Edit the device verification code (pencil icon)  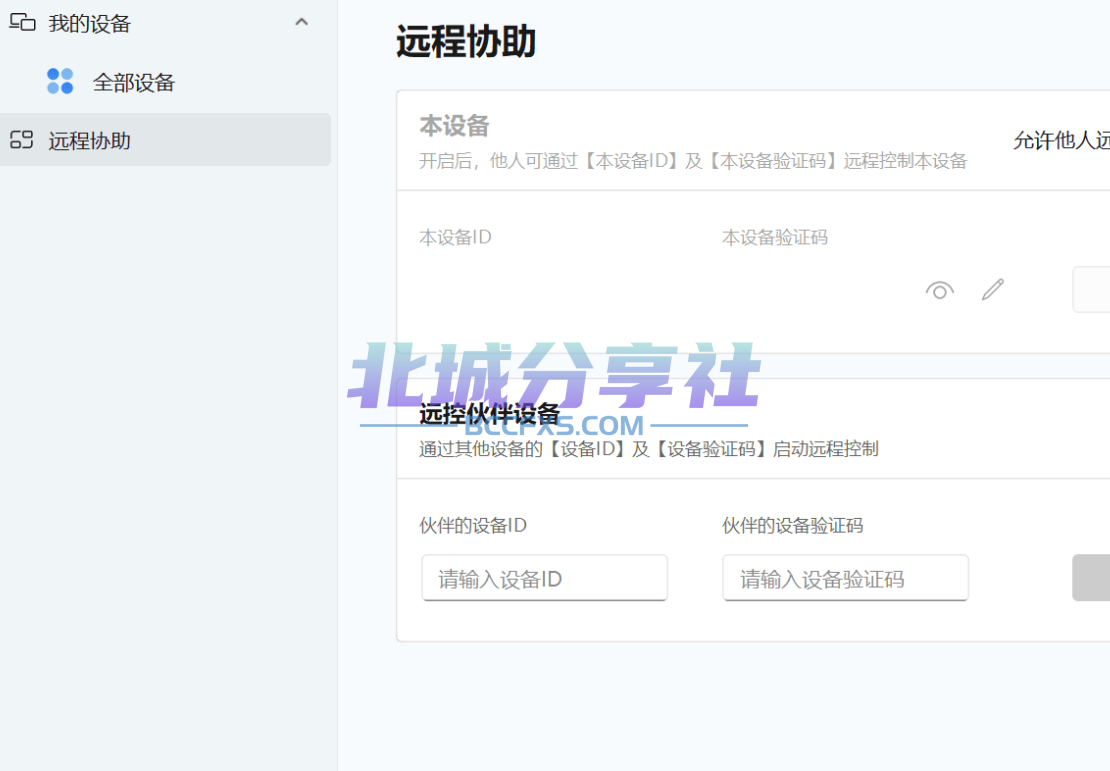pyautogui.click(x=992, y=290)
